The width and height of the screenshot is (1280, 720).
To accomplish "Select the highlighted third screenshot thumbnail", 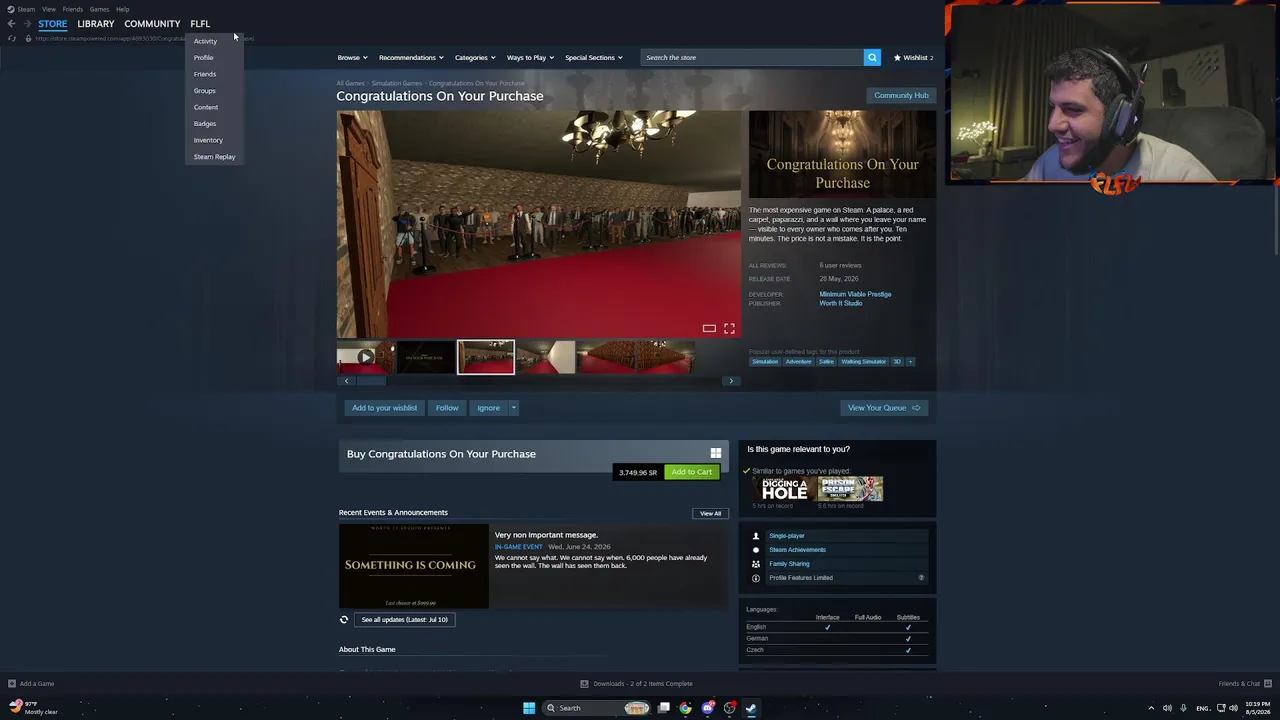I will 486,357.
